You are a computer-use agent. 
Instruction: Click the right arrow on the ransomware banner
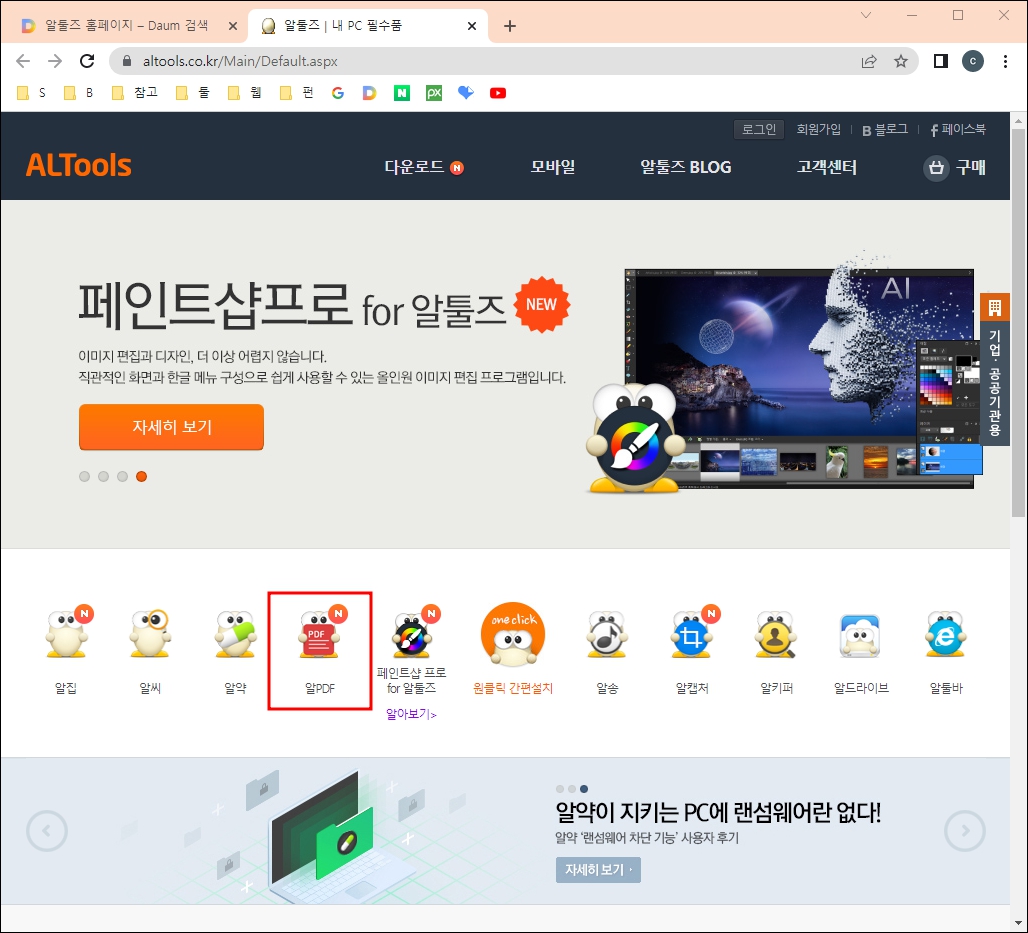coord(965,831)
